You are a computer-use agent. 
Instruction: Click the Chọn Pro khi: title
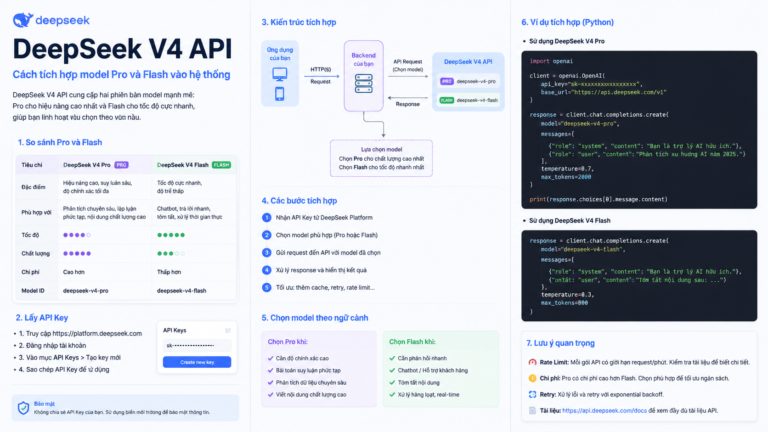tap(288, 342)
